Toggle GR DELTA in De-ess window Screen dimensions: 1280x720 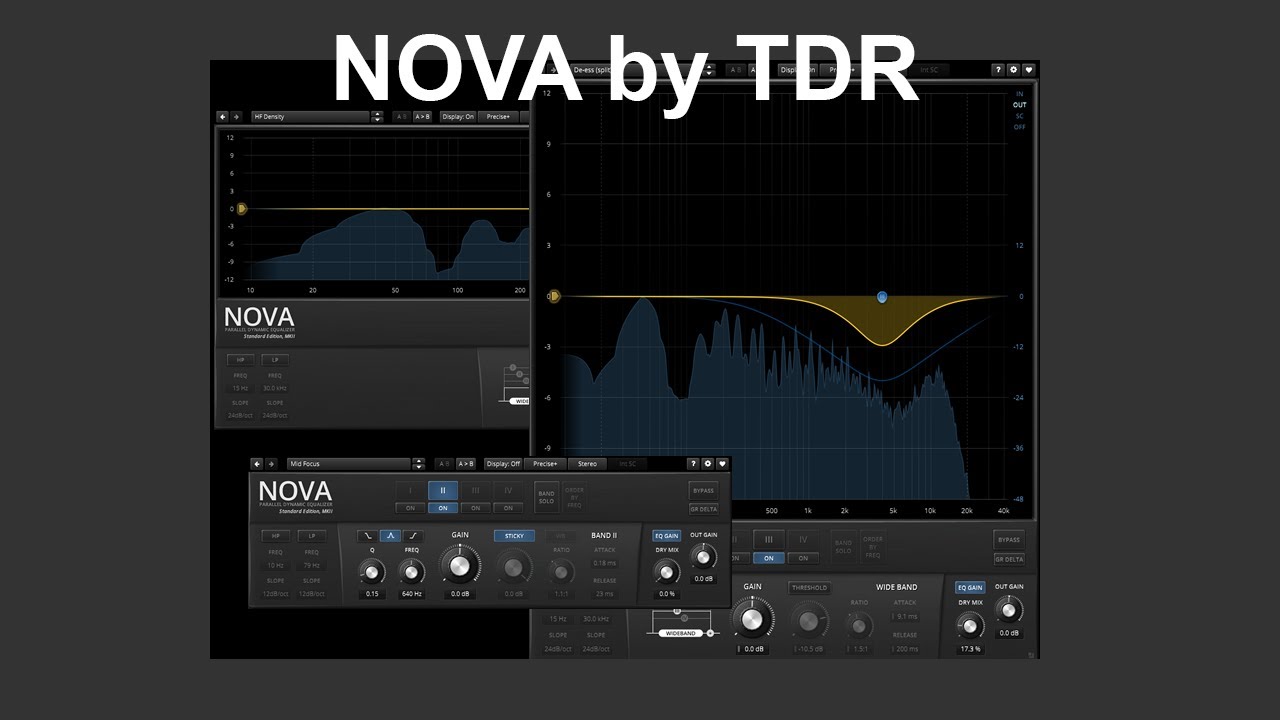(1010, 559)
